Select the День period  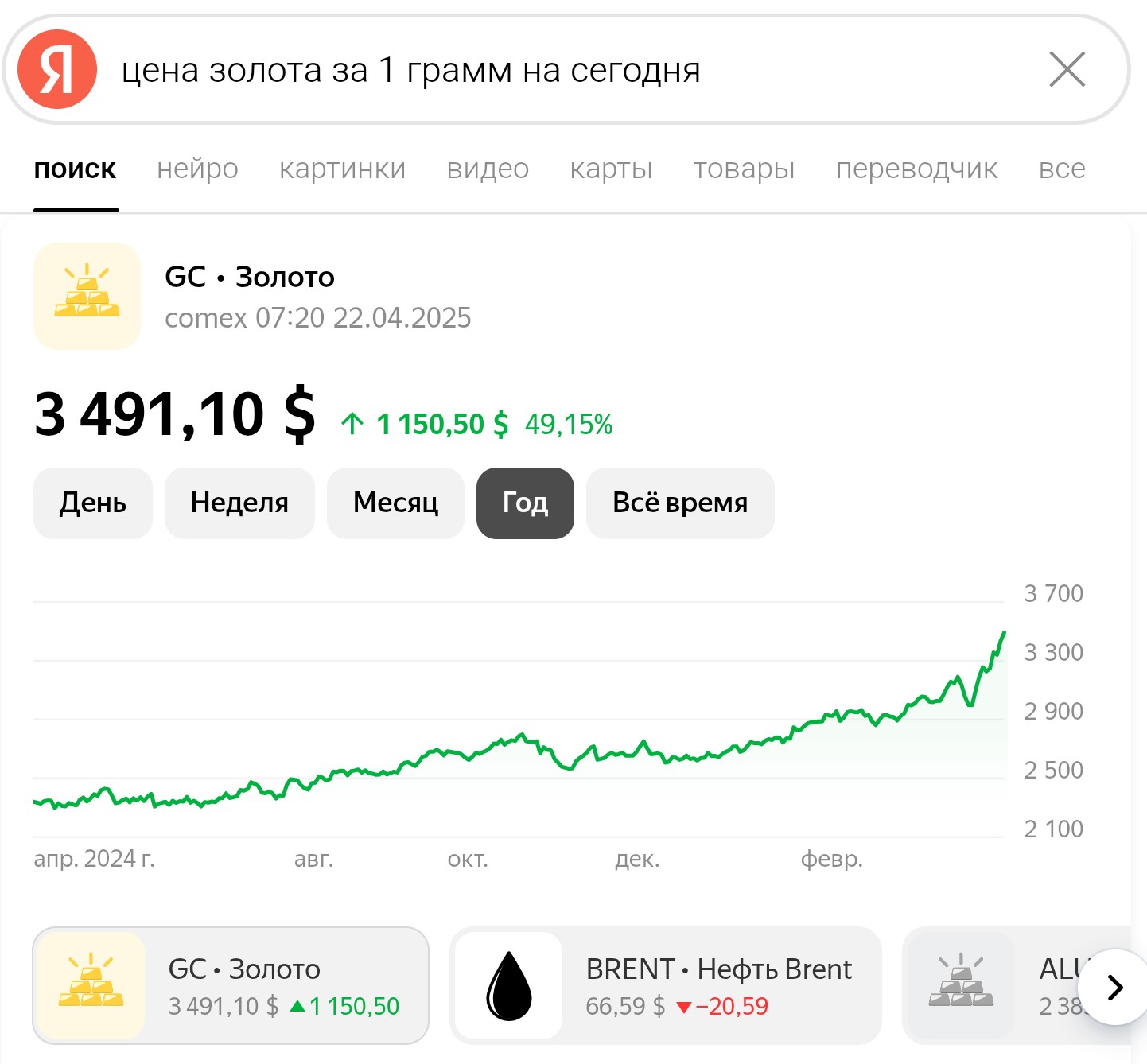tap(93, 503)
